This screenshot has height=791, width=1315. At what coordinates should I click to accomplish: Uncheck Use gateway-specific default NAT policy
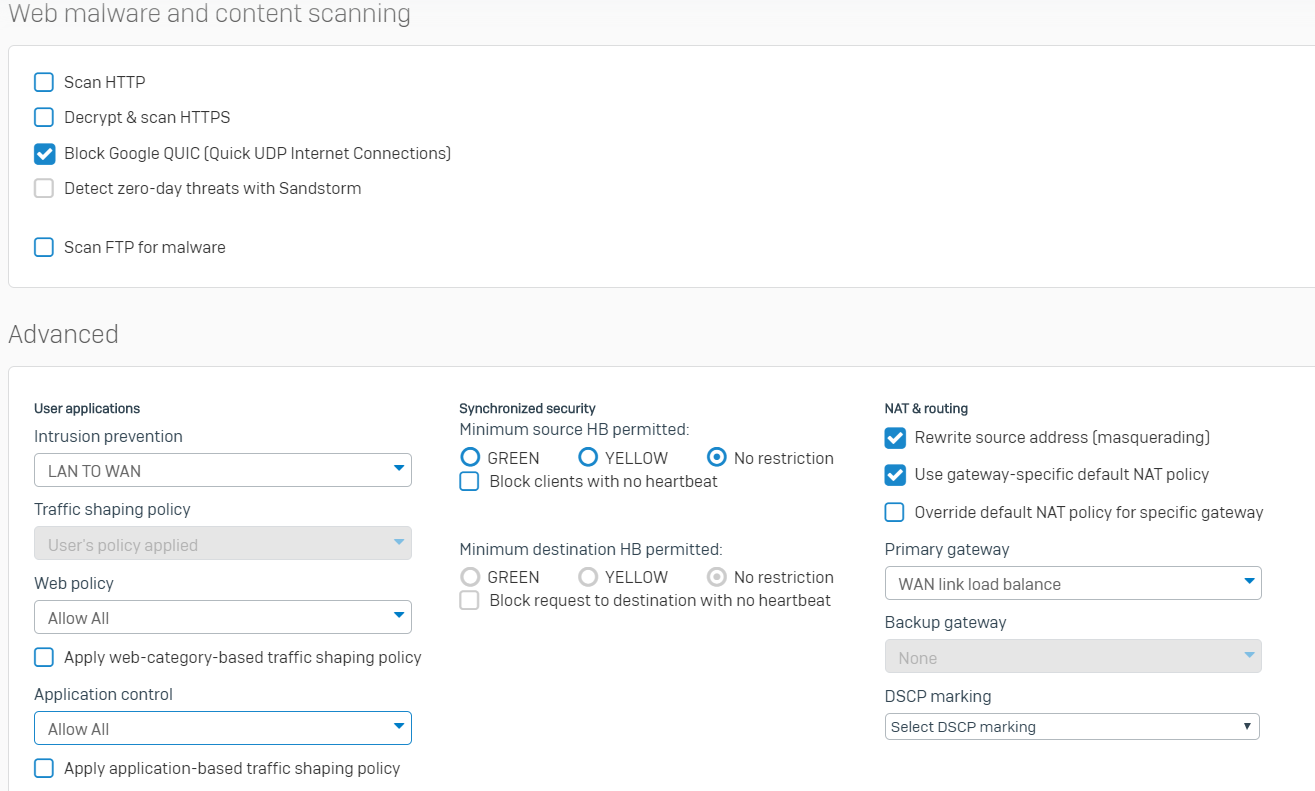(x=895, y=474)
